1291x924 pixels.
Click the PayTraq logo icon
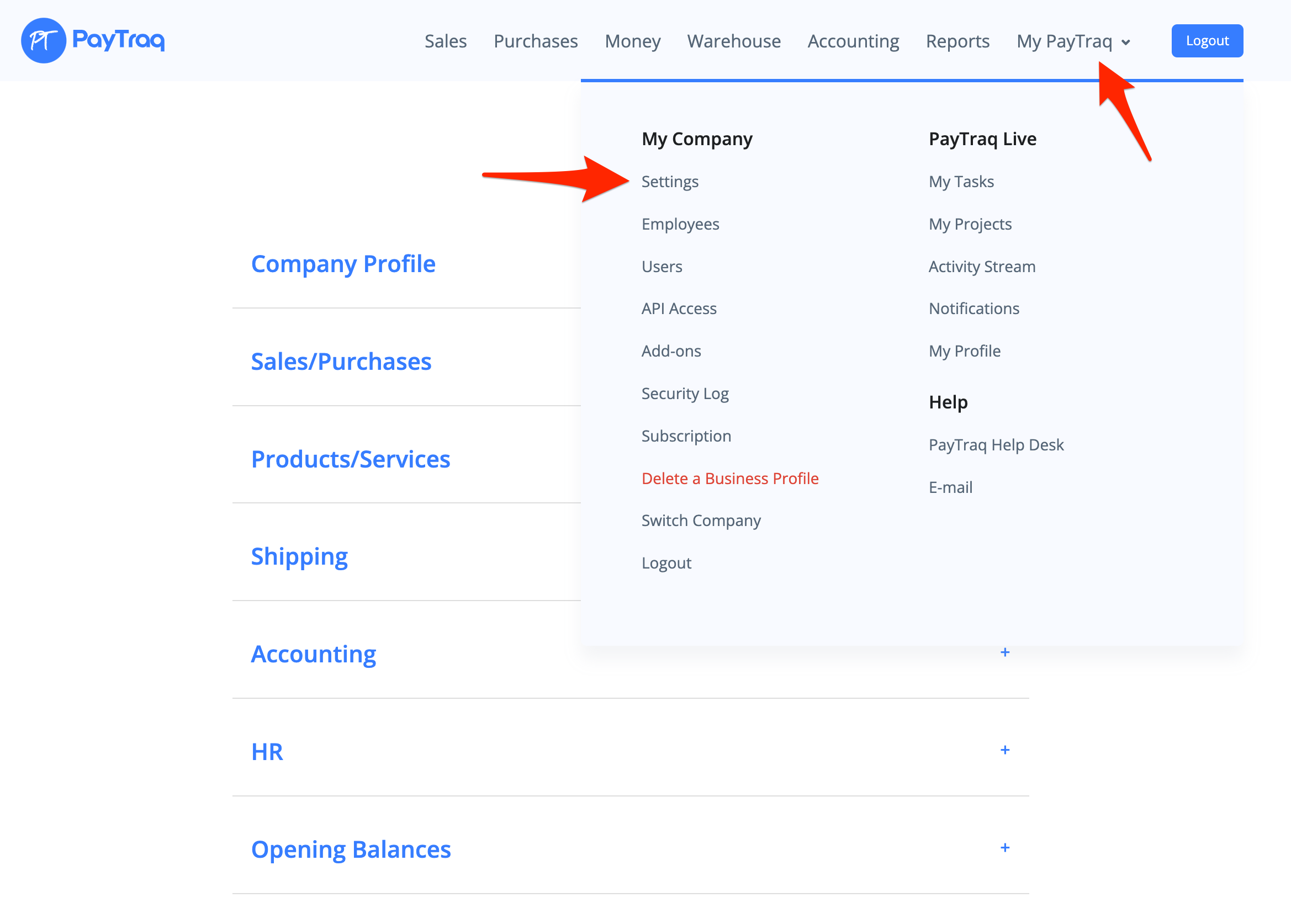tap(43, 40)
